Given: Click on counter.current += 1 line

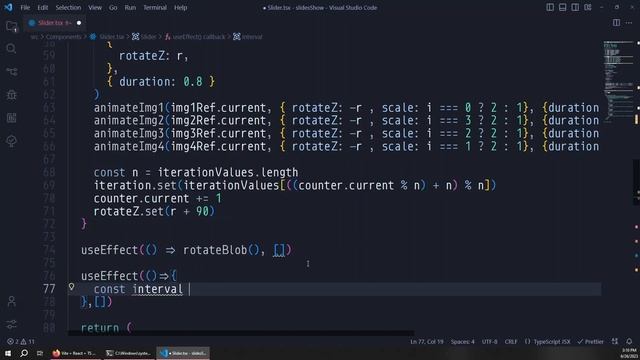Looking at the screenshot, I should click(158, 198).
